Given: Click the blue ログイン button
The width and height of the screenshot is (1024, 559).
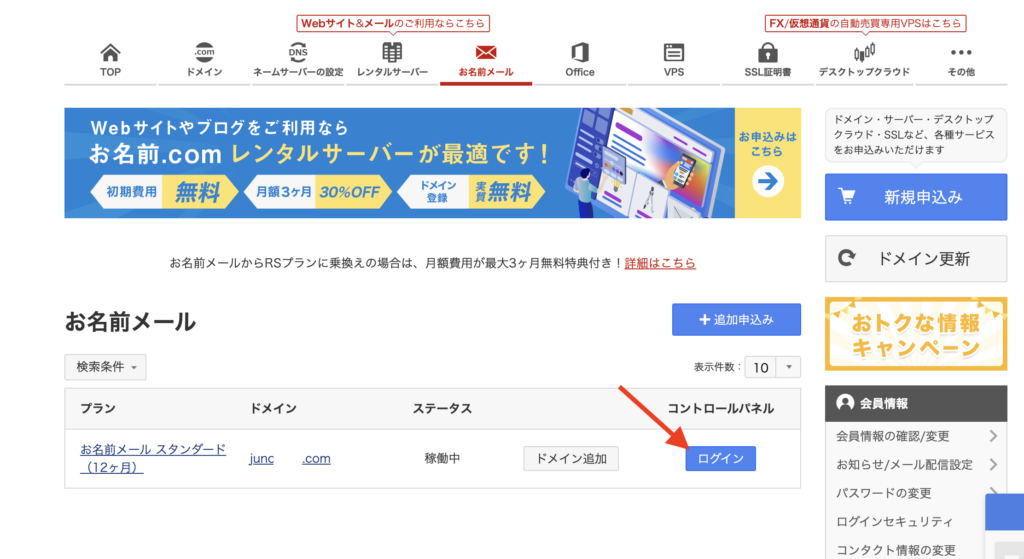Looking at the screenshot, I should (x=720, y=458).
